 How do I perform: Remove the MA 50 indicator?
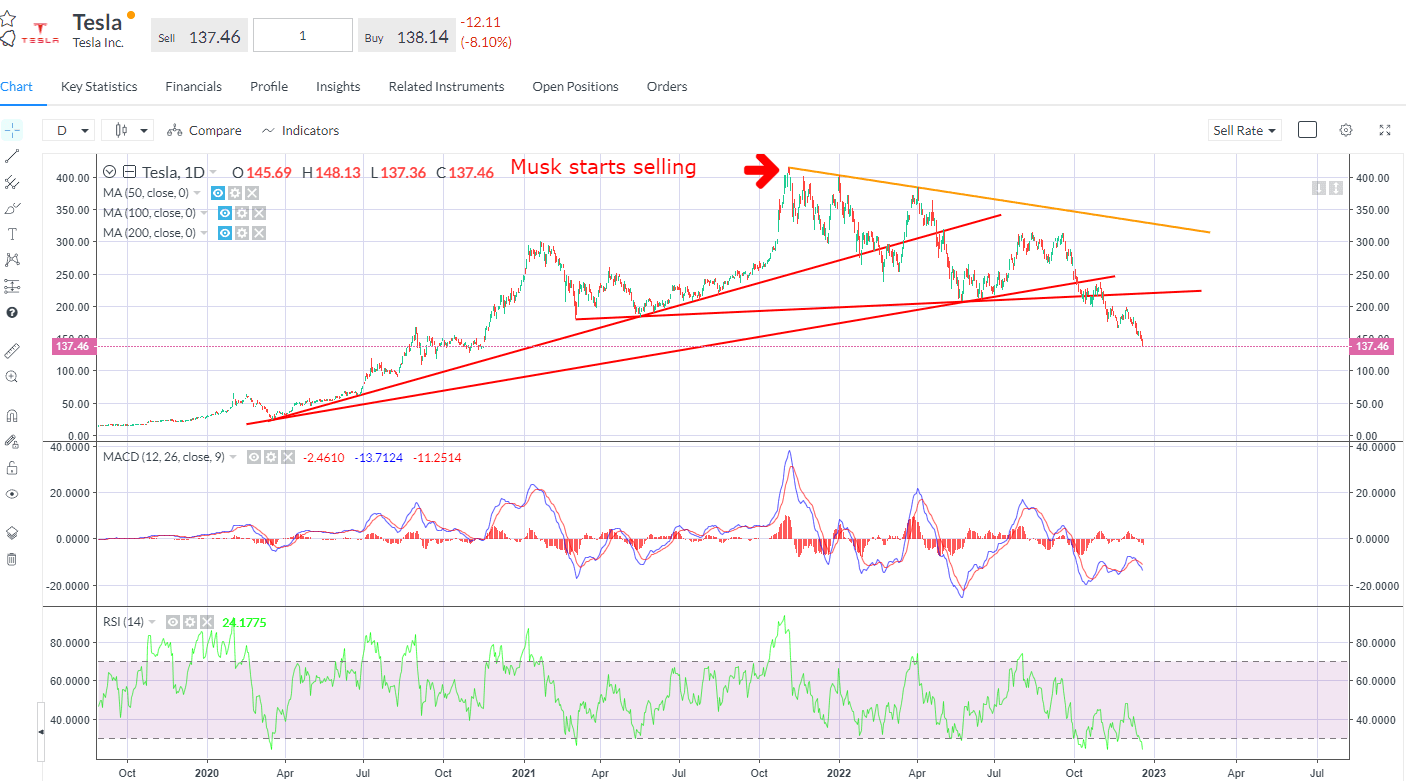[252, 193]
